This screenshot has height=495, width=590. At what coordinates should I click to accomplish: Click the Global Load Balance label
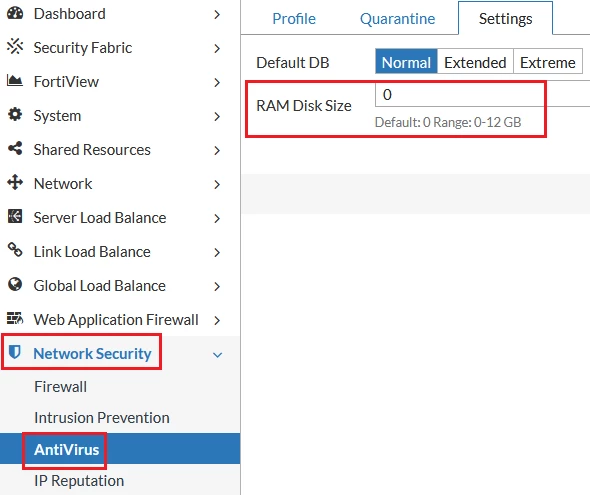[x=100, y=285]
